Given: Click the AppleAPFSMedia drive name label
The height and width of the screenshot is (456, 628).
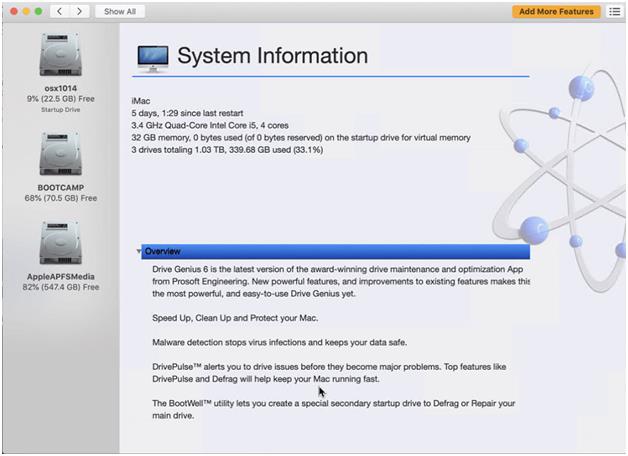Looking at the screenshot, I should click(x=61, y=277).
